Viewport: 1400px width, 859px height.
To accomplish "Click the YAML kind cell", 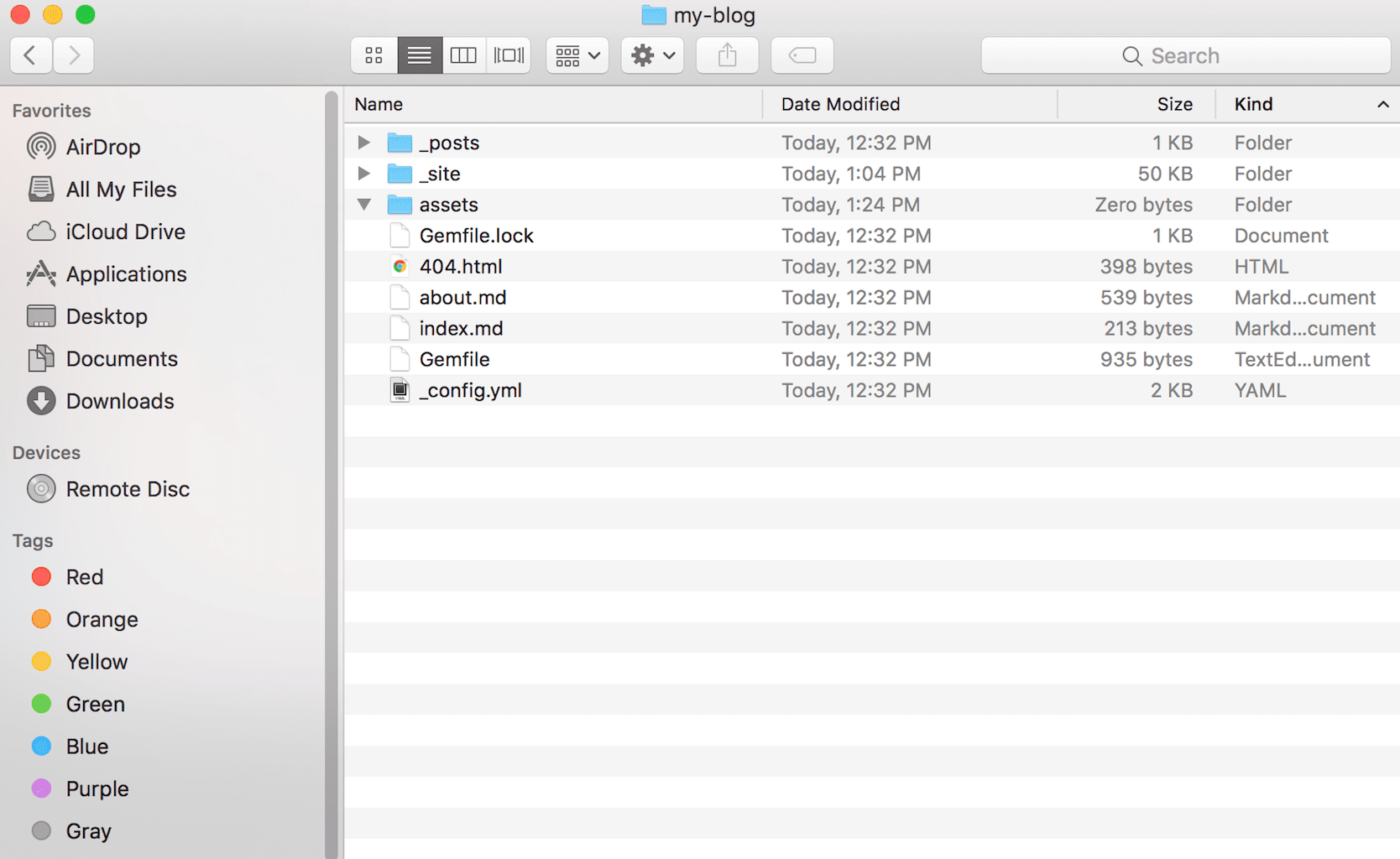I will click(x=1260, y=390).
